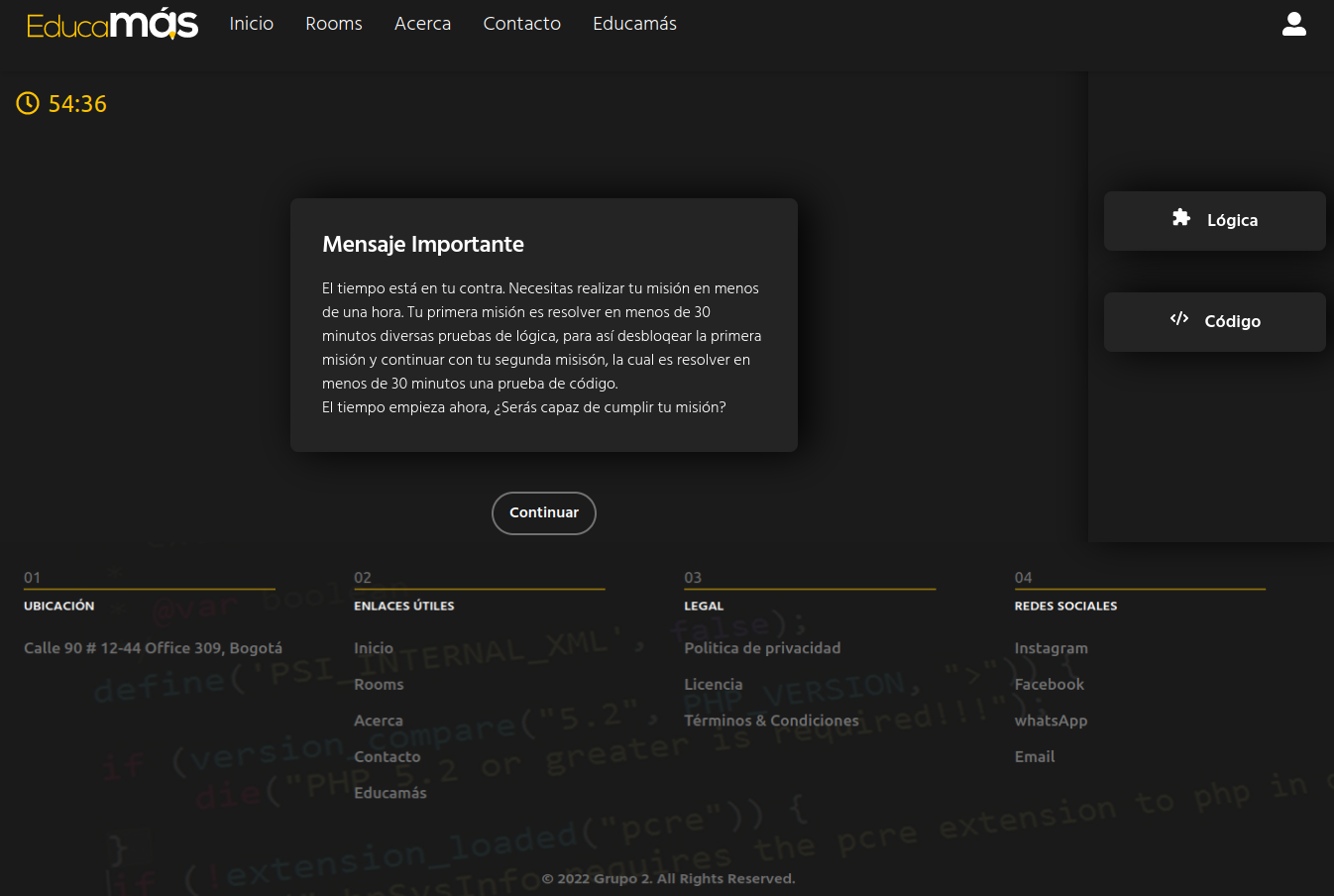This screenshot has height=896, width=1334.
Task: View the Licencia page
Action: 714,684
